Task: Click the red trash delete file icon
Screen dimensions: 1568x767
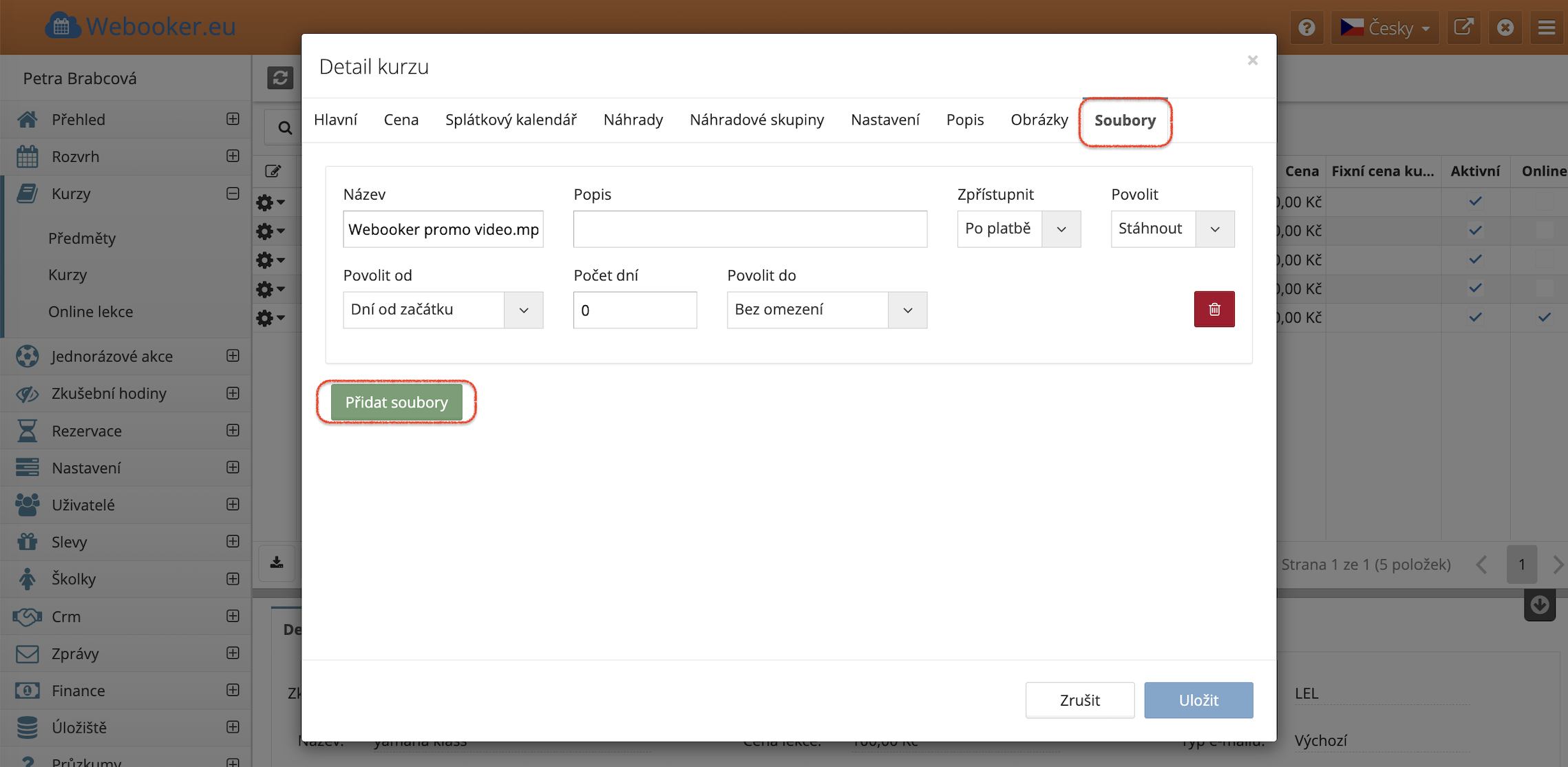Action: pos(1214,309)
